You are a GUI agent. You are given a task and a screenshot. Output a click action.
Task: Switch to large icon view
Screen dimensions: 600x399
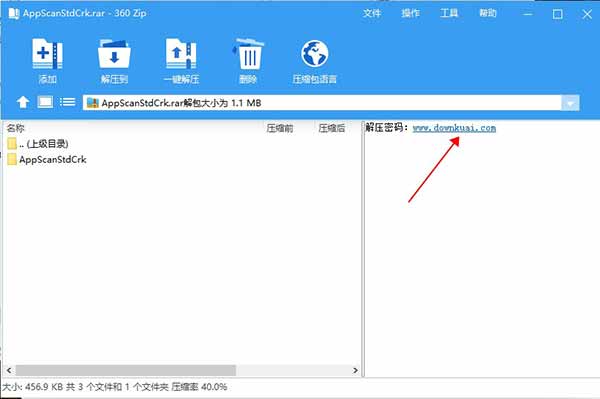pyautogui.click(x=45, y=102)
